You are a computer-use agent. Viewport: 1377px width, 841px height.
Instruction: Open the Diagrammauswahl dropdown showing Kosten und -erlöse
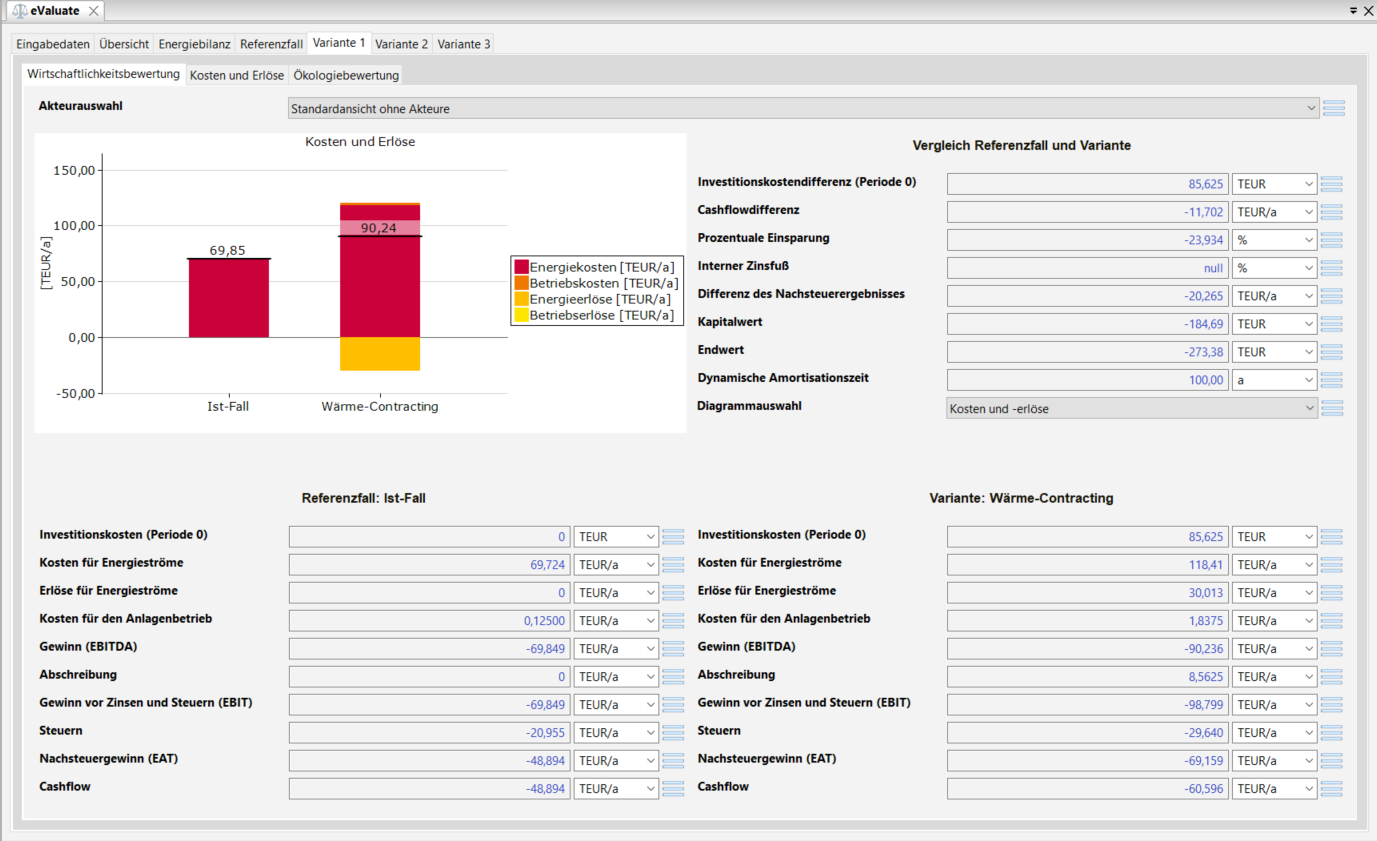point(1132,408)
